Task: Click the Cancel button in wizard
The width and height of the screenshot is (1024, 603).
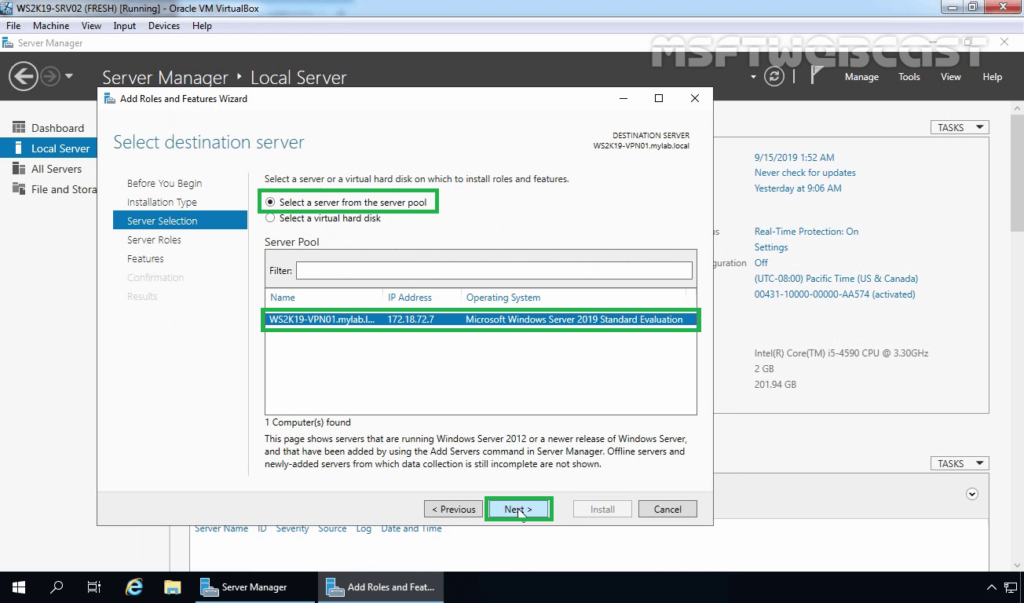Action: [667, 509]
